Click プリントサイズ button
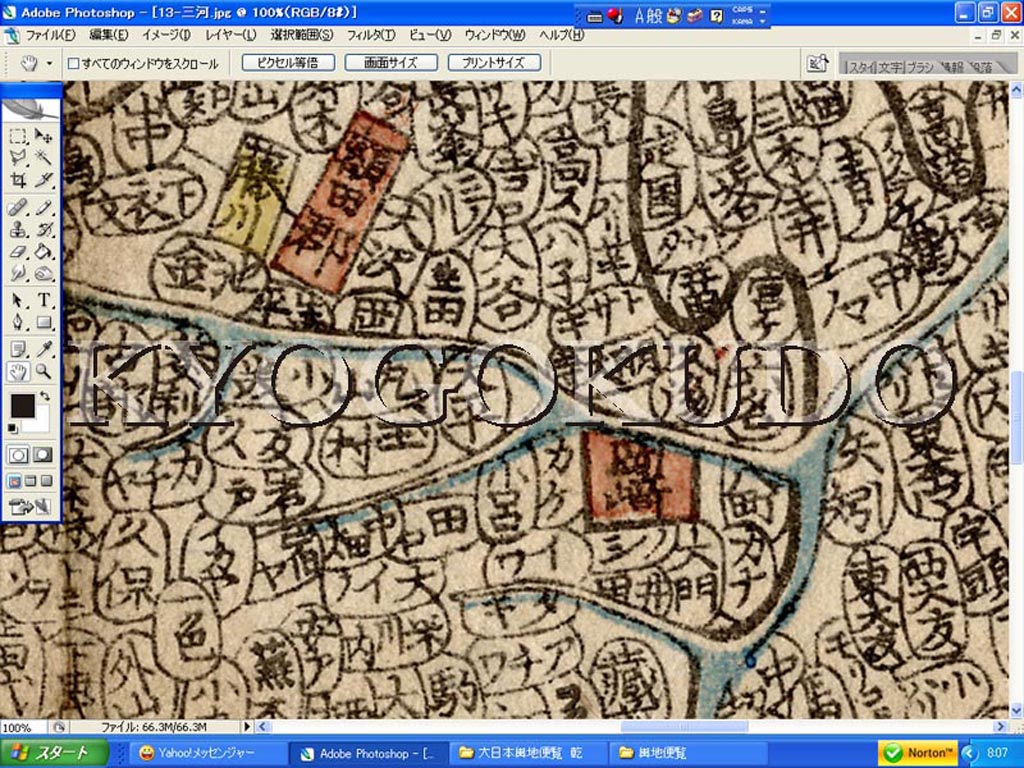Viewport: 1024px width, 768px height. pos(494,63)
